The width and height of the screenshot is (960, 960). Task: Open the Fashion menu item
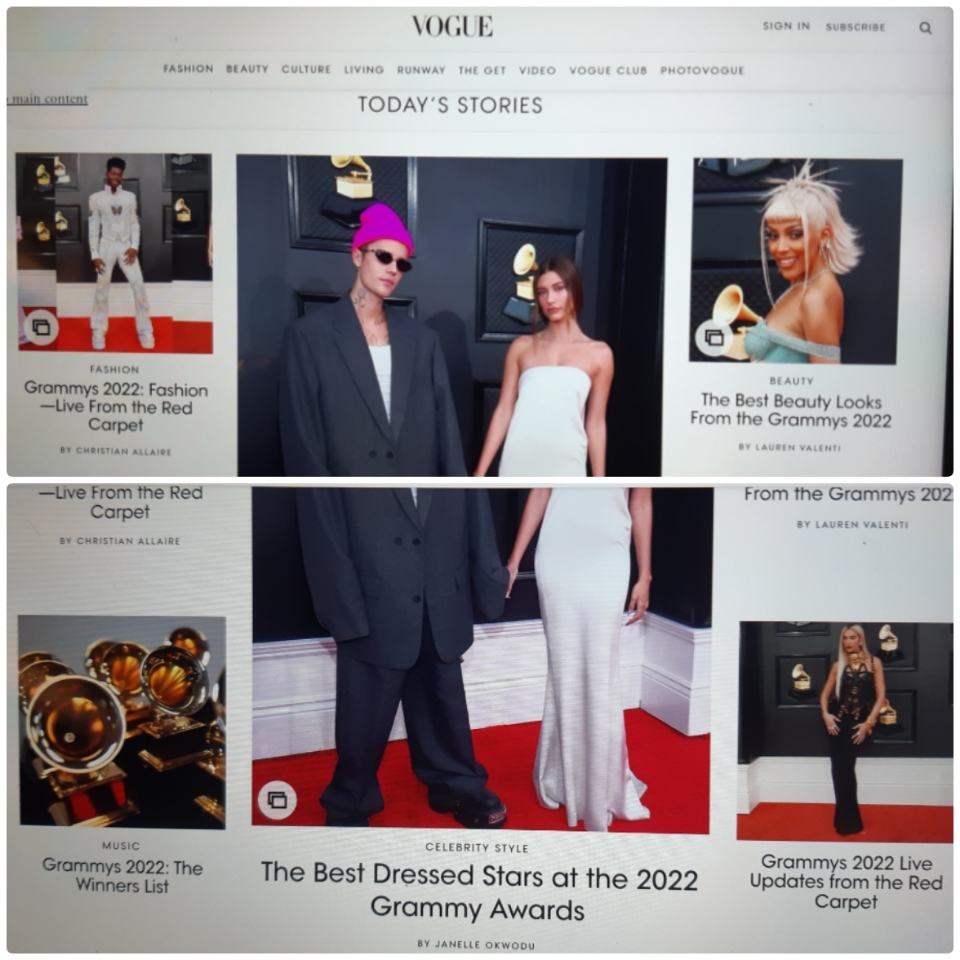(x=188, y=69)
